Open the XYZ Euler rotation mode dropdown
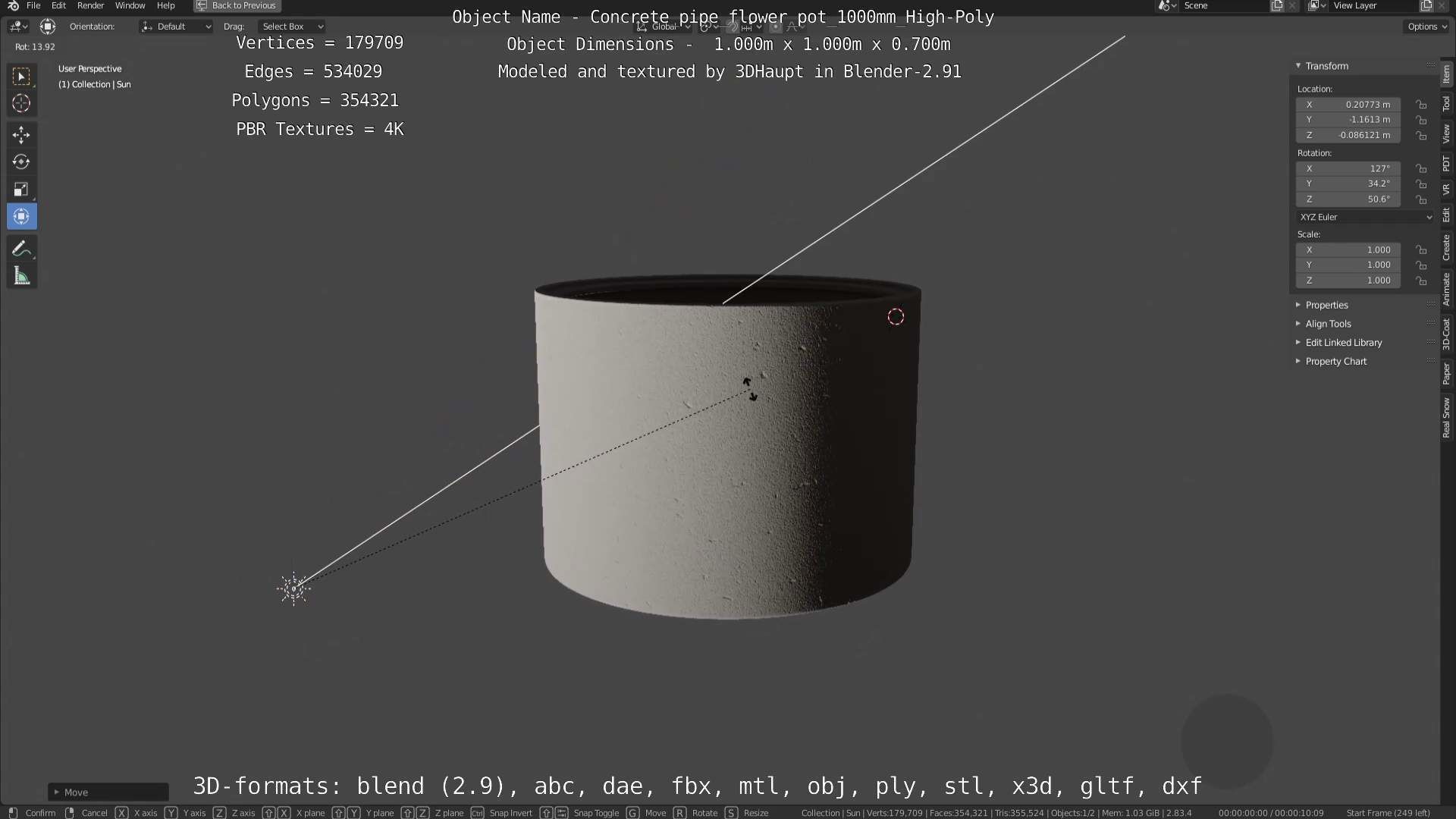Viewport: 1456px width, 819px height. [x=1365, y=217]
